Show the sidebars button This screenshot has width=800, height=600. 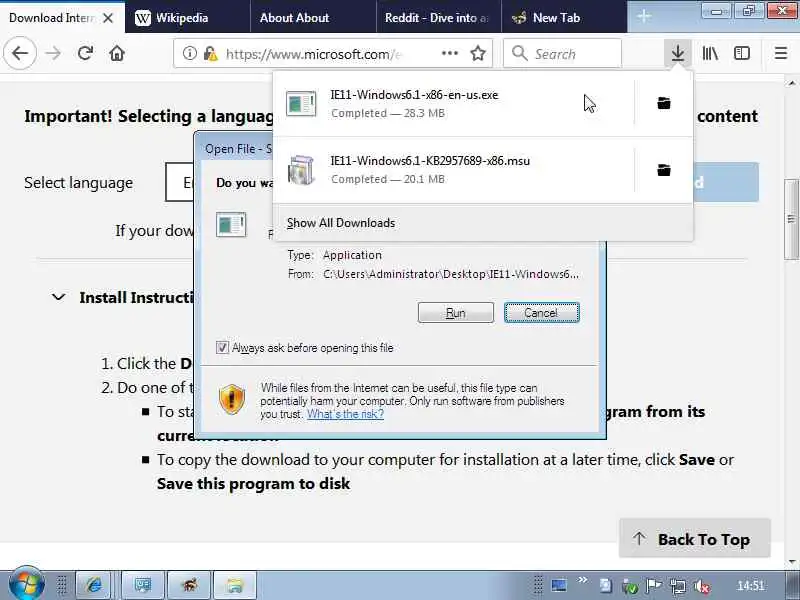(742, 53)
